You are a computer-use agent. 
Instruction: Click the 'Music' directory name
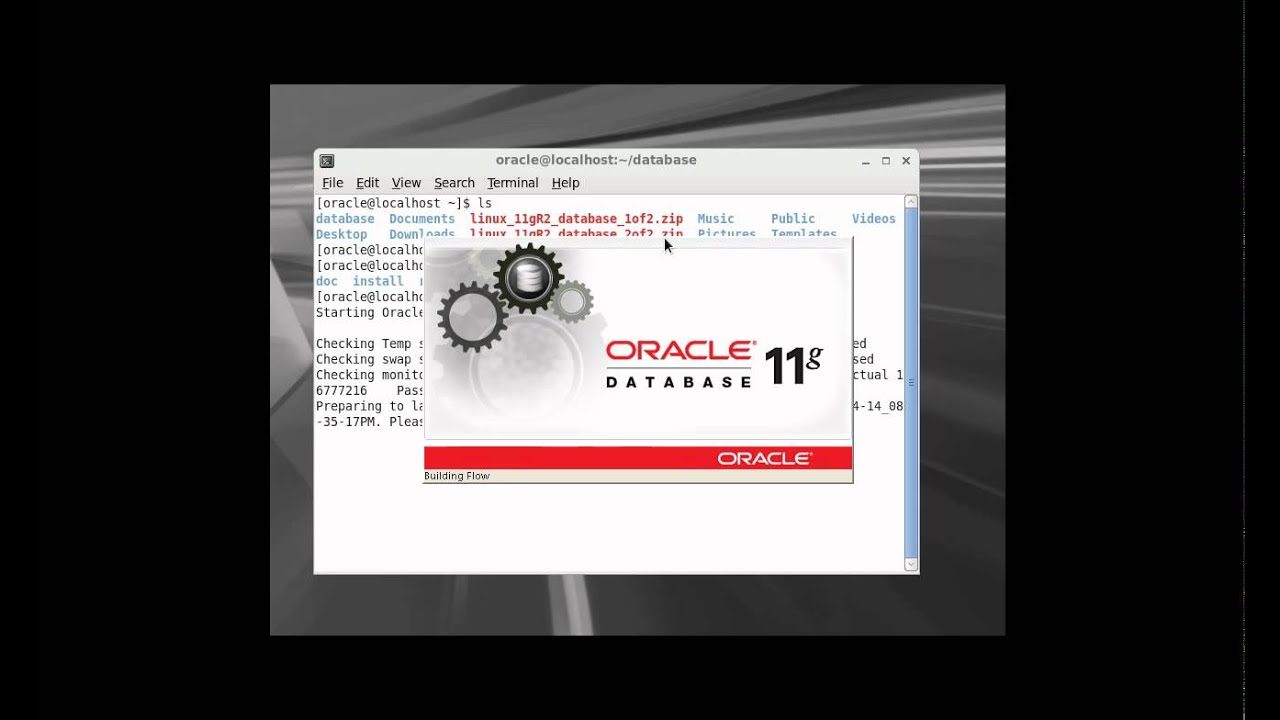[x=716, y=219]
